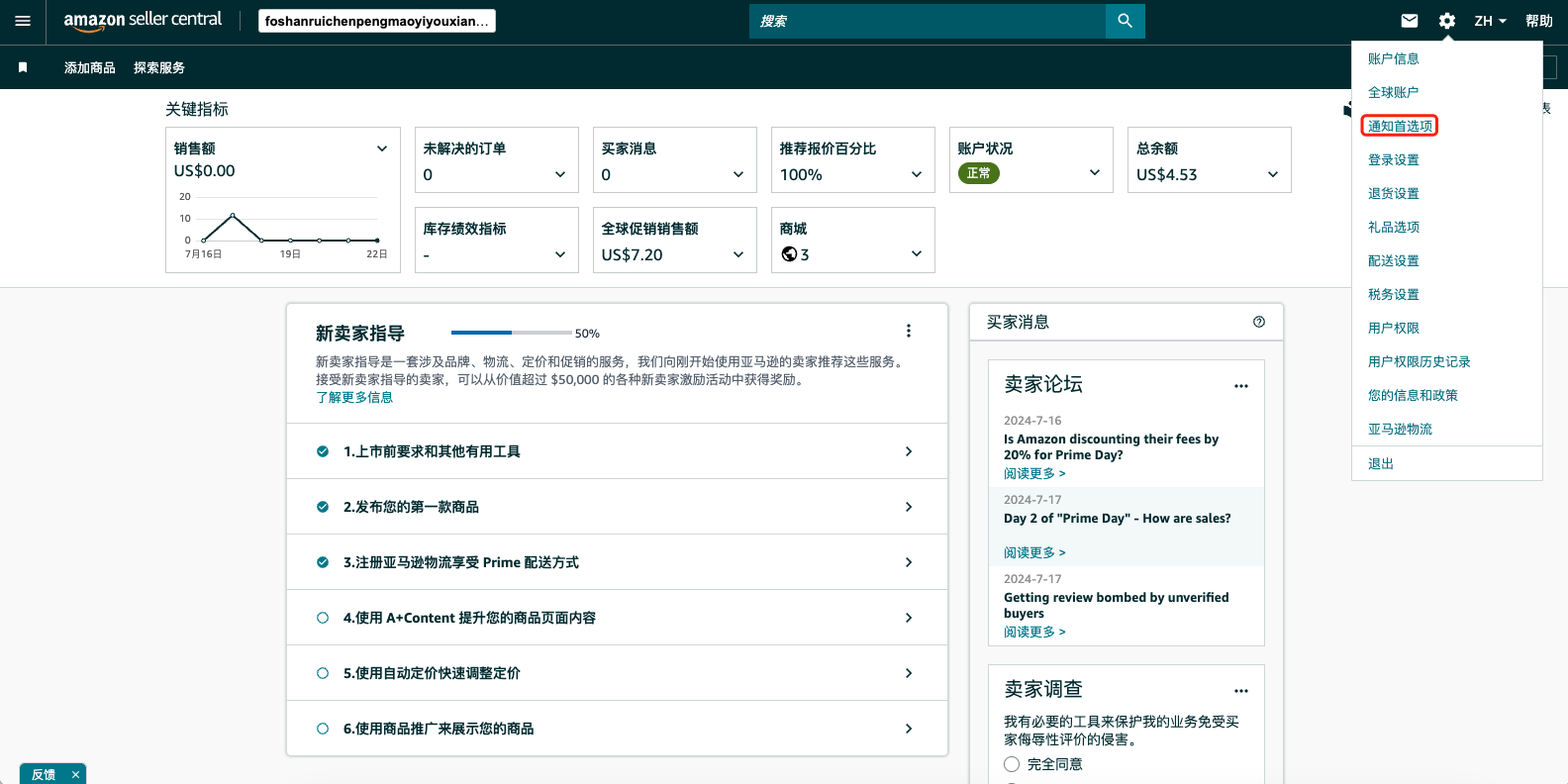Read more on Amazon discounting fees post

coord(1034,473)
